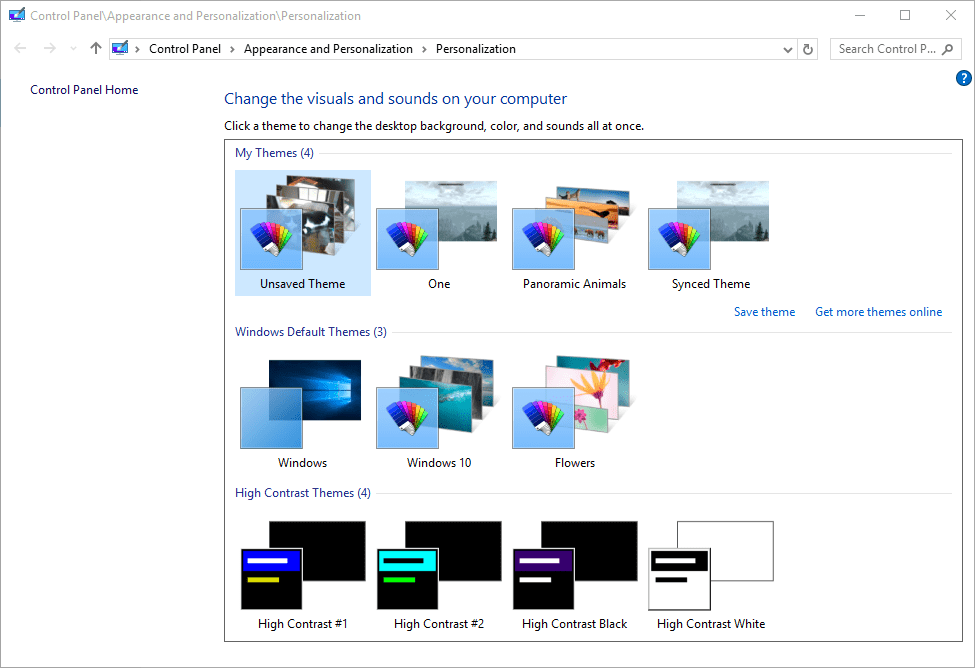
Task: Go up one level with Up arrow
Action: [95, 49]
